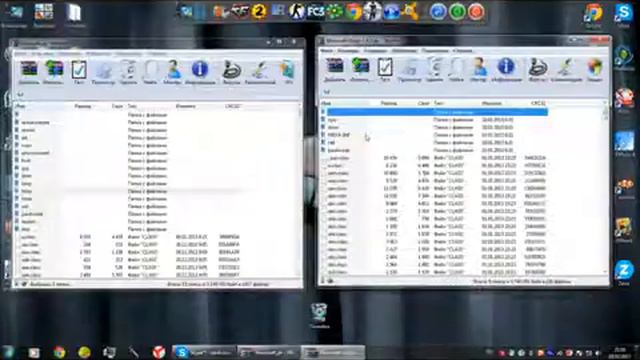The width and height of the screenshot is (640, 360).
Task: Open Операции menu in right WinRAR window
Action: click(x=375, y=51)
